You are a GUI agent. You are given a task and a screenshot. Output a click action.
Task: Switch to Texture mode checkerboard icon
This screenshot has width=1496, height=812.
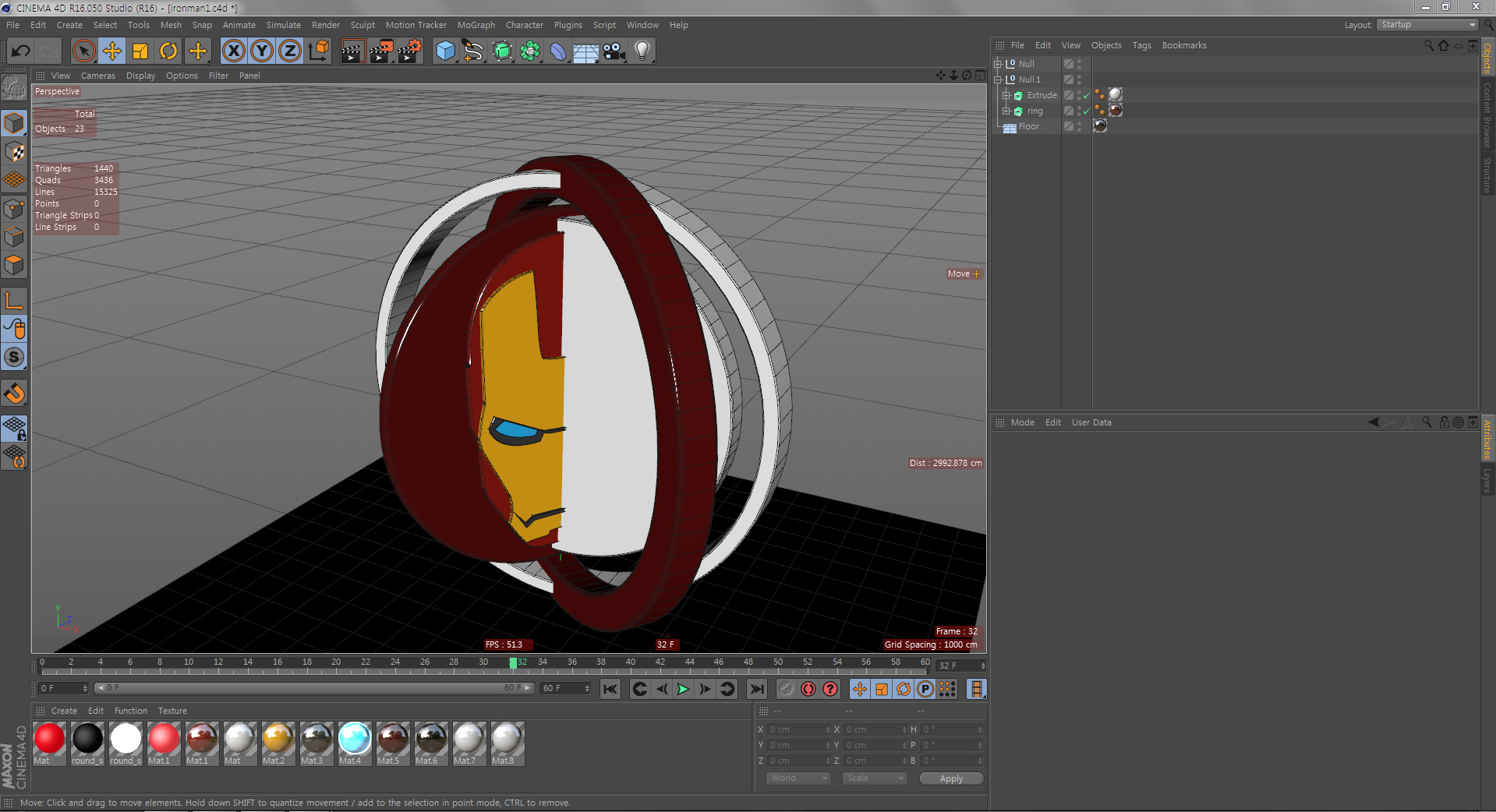click(x=14, y=152)
